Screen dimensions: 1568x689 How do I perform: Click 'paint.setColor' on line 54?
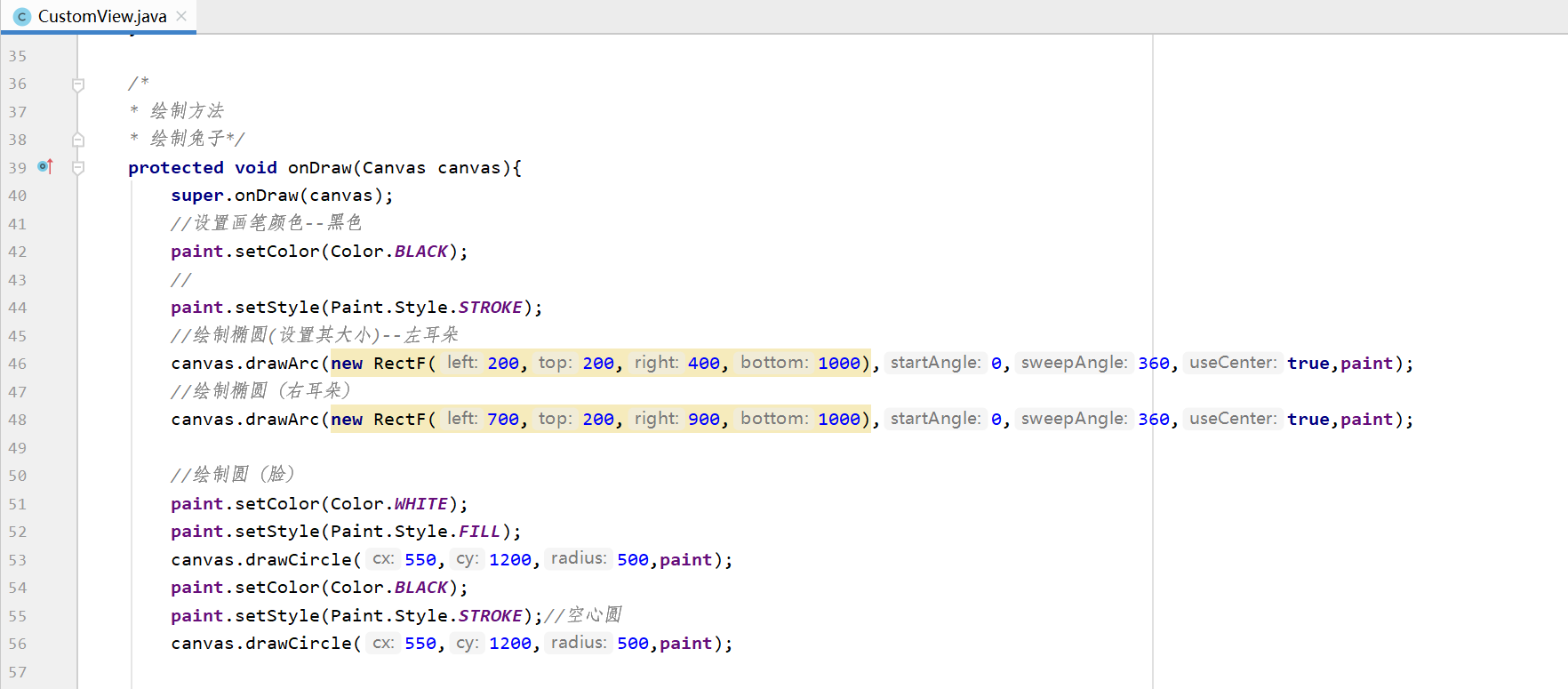(x=245, y=588)
